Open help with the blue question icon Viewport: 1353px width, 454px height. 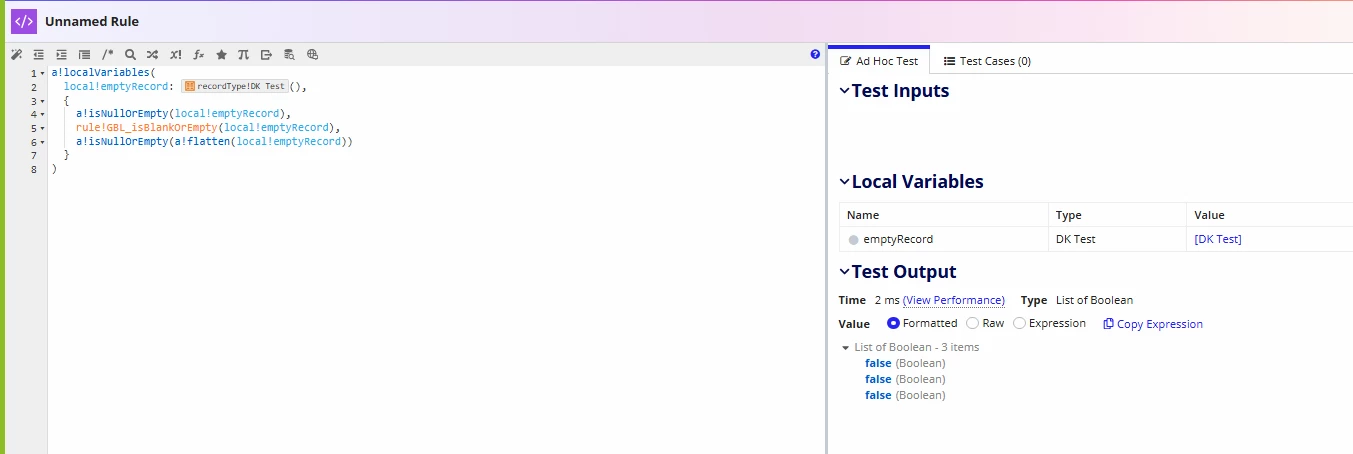click(x=815, y=55)
